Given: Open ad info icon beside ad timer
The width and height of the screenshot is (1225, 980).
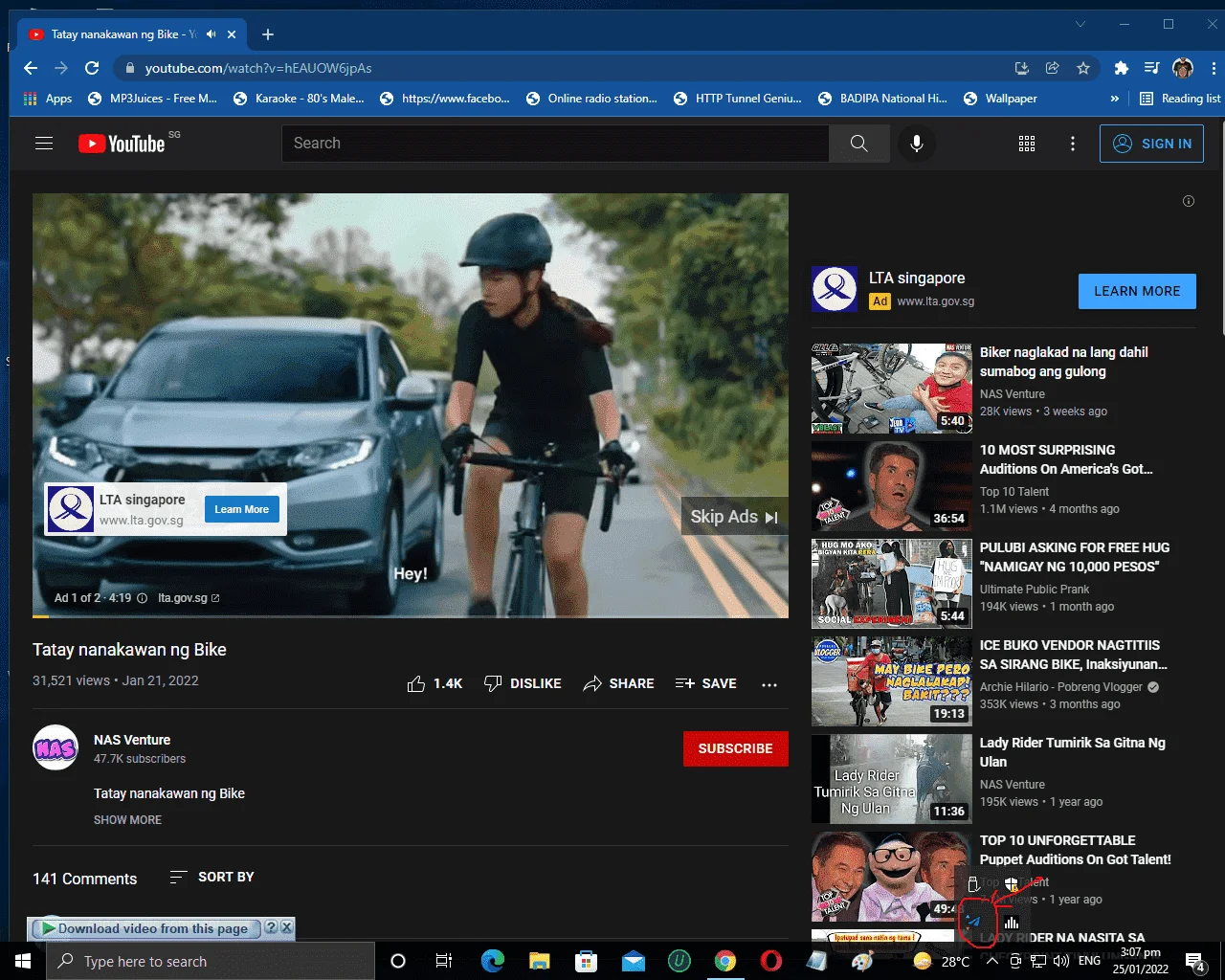Looking at the screenshot, I should click(142, 598).
